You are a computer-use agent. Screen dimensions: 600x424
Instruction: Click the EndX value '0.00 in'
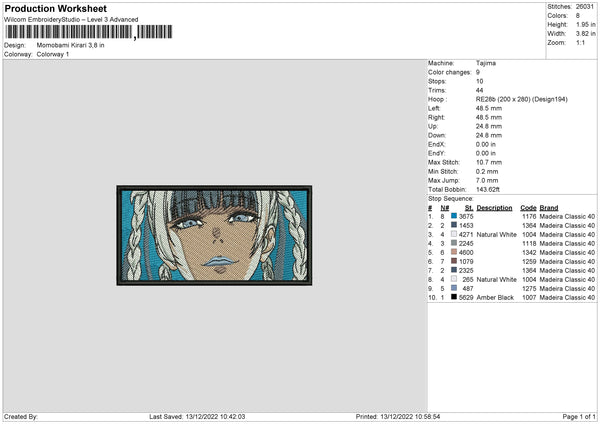[x=486, y=144]
